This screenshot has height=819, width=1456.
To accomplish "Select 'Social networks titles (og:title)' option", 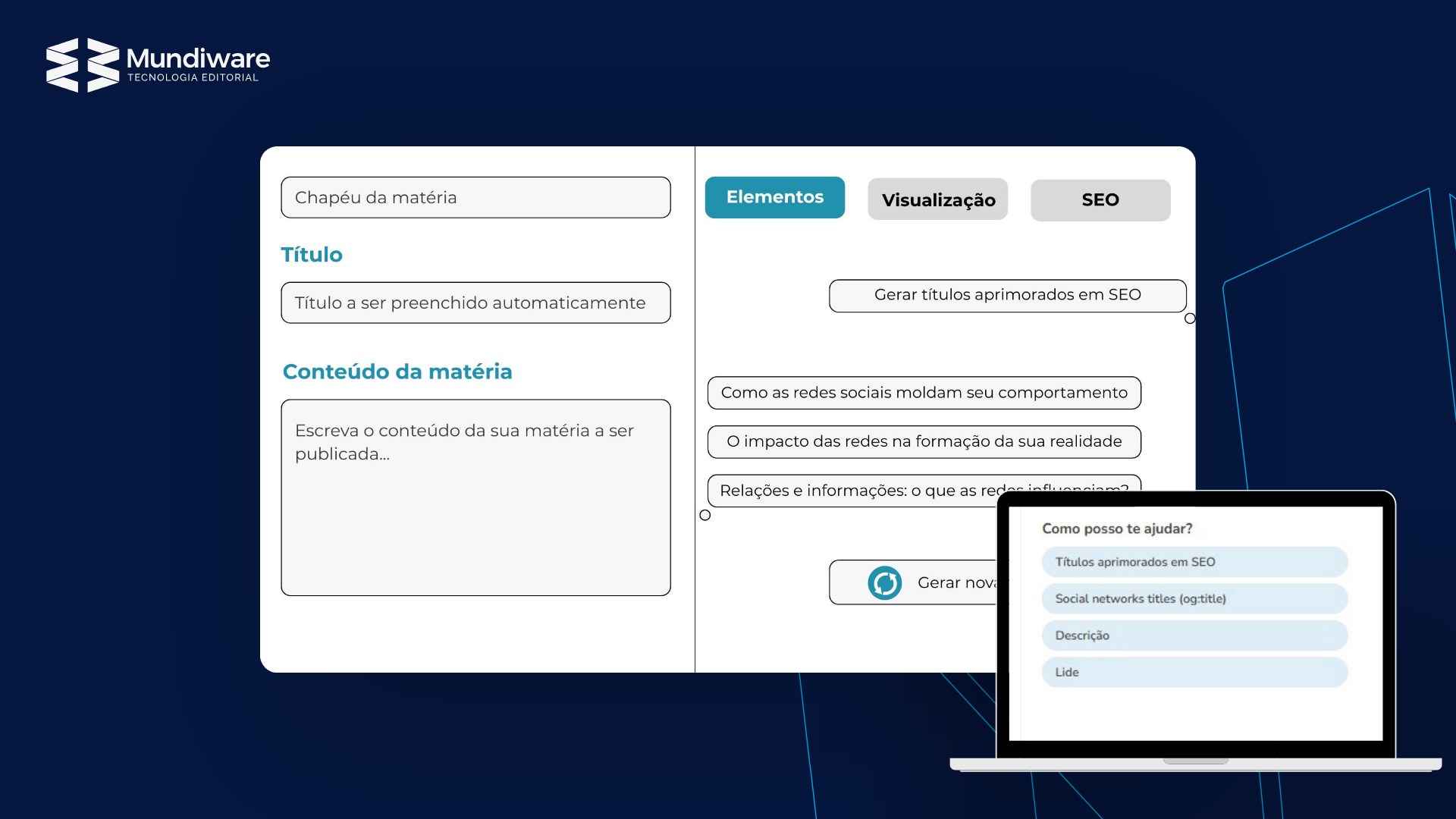I will click(x=1194, y=599).
